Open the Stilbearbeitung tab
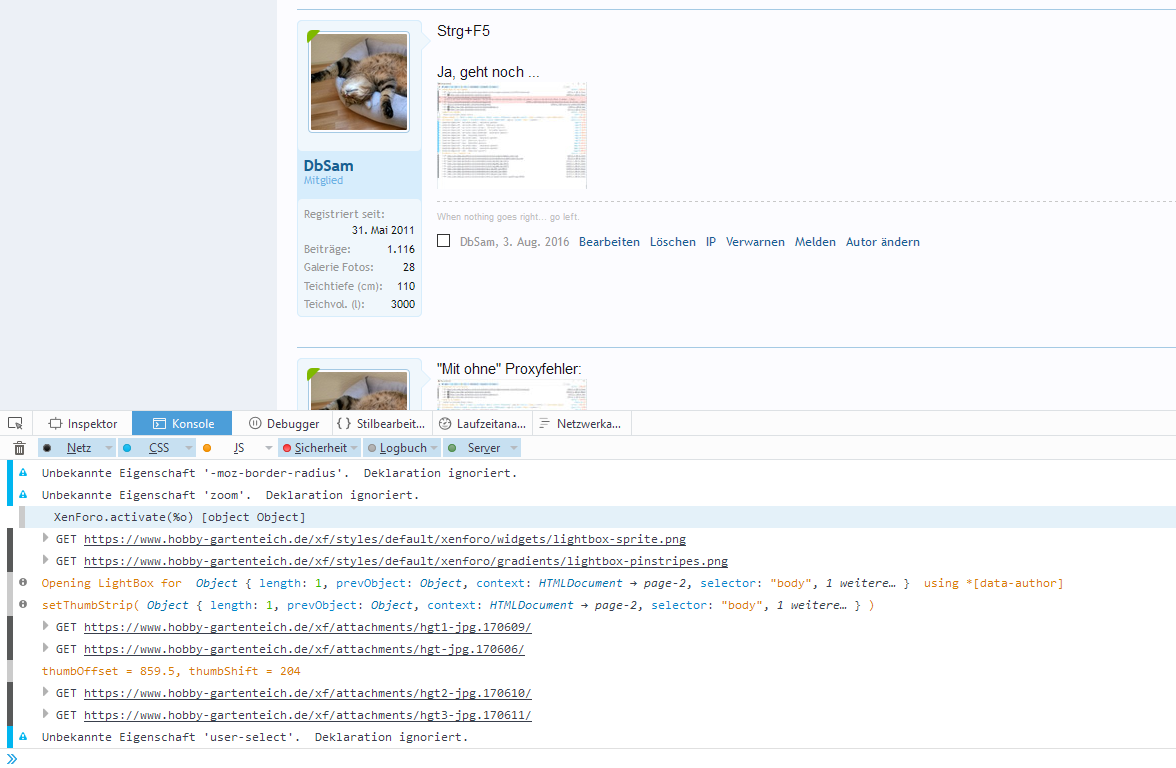Viewport: 1176px width, 768px height. click(x=382, y=424)
